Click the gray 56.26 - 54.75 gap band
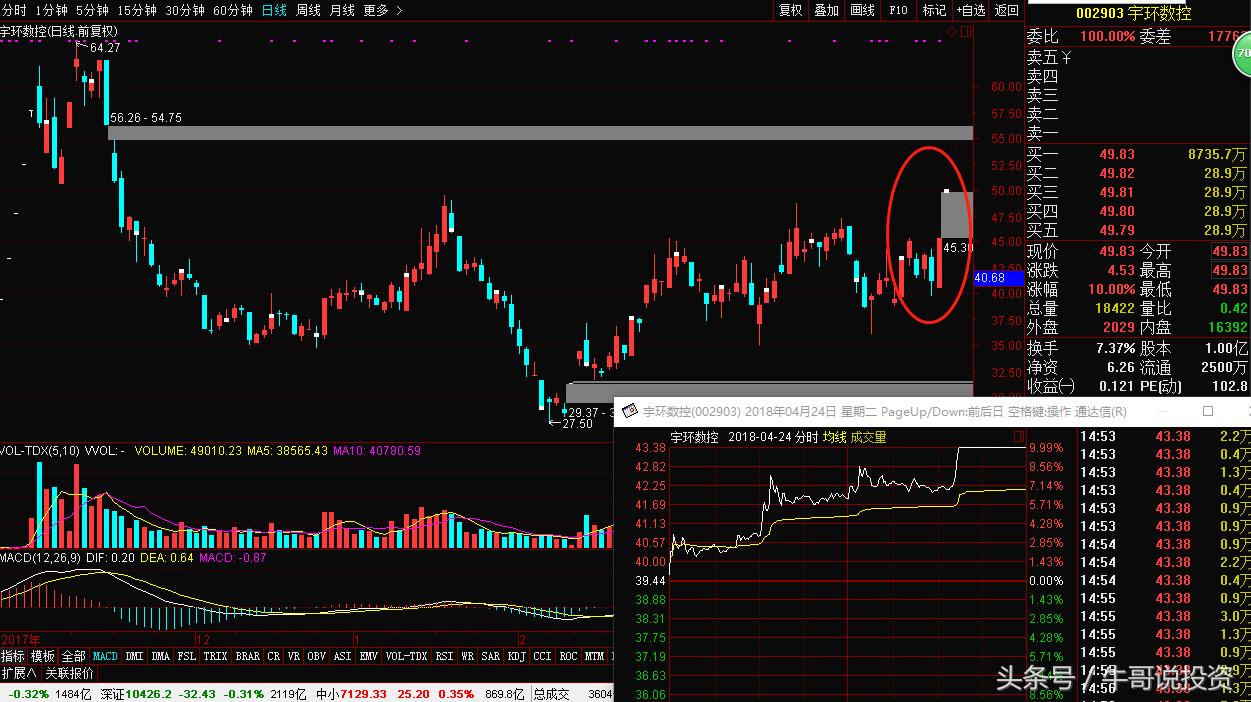The image size is (1251, 702). coord(540,132)
